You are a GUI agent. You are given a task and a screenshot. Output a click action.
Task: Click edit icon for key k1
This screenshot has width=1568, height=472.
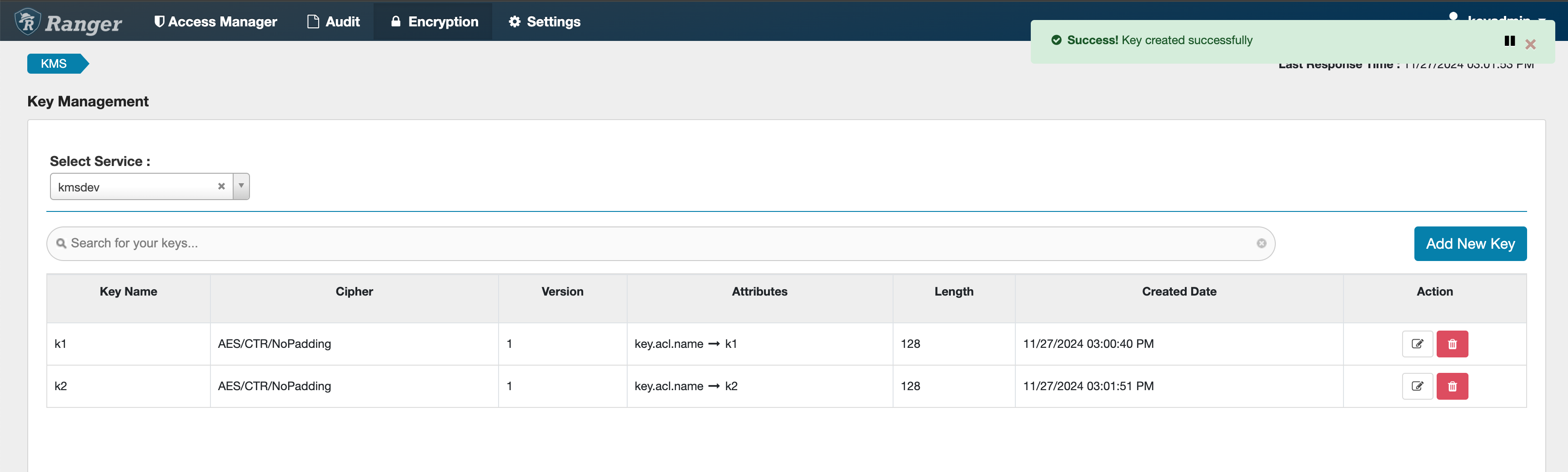click(1417, 344)
